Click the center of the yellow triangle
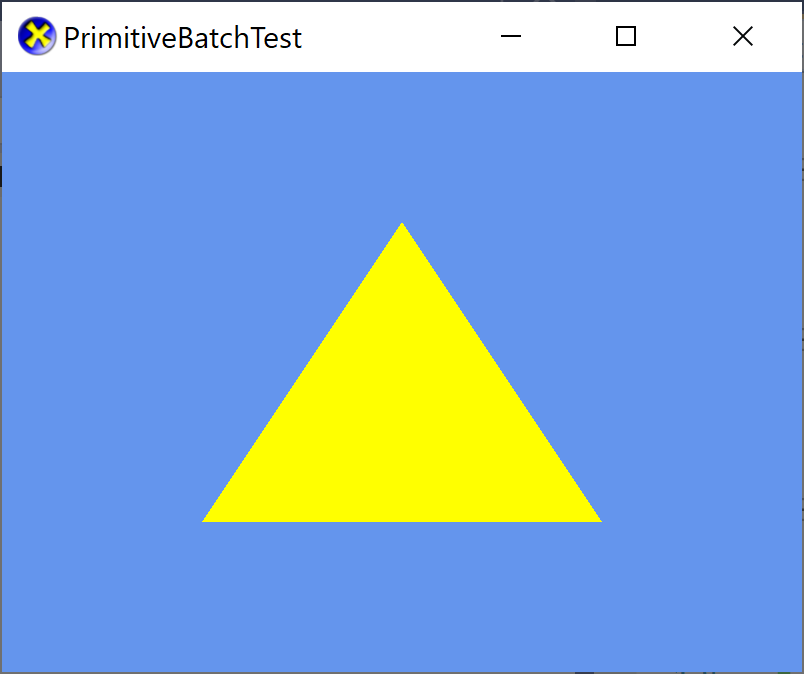Image resolution: width=804 pixels, height=674 pixels. point(402,420)
